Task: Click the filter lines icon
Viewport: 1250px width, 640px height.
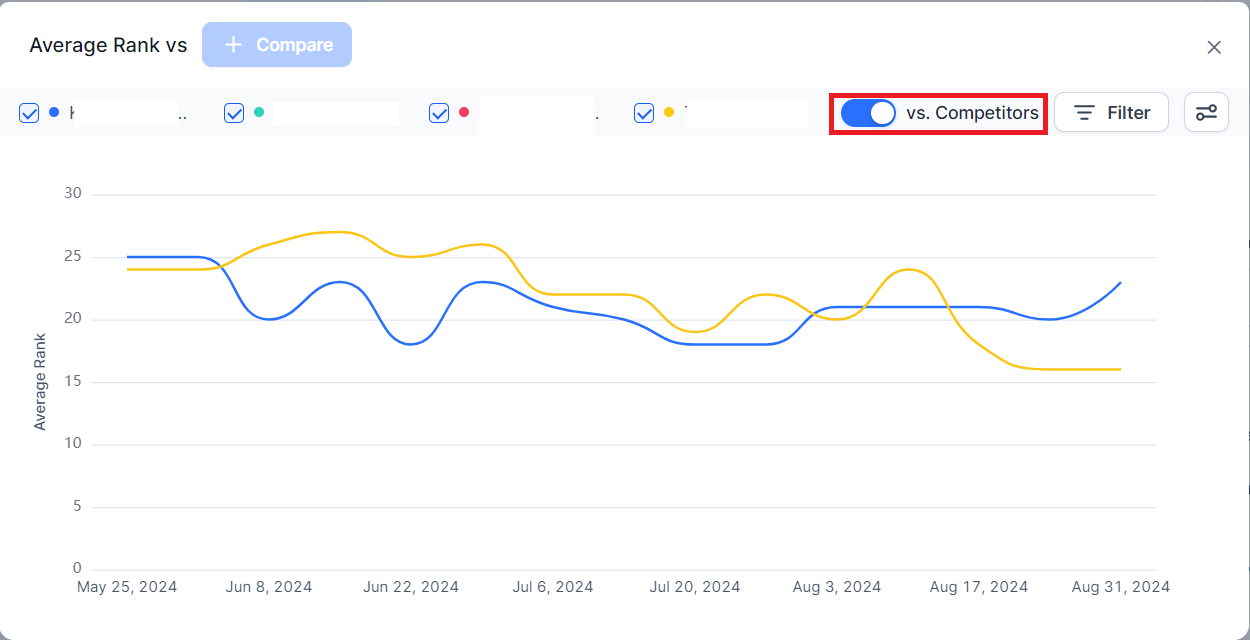Action: click(1084, 113)
